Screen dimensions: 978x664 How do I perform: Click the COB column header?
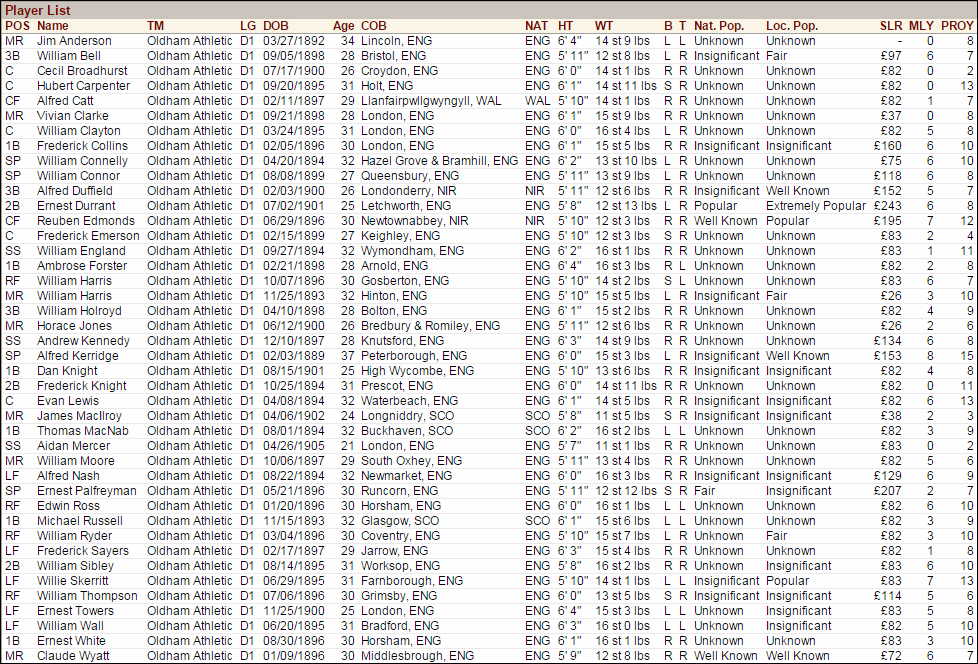tap(374, 26)
